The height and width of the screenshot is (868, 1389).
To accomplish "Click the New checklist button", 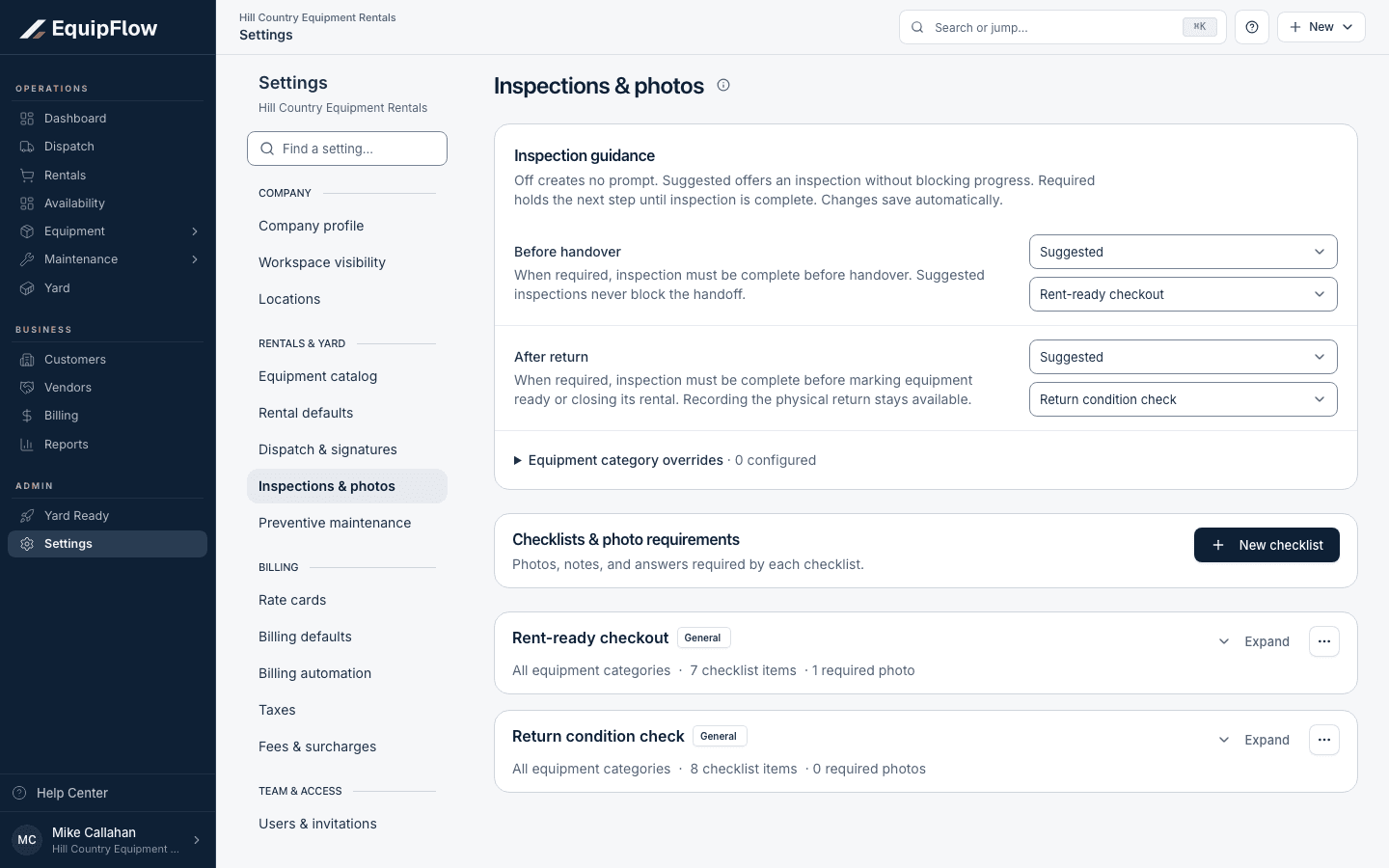I will point(1266,545).
